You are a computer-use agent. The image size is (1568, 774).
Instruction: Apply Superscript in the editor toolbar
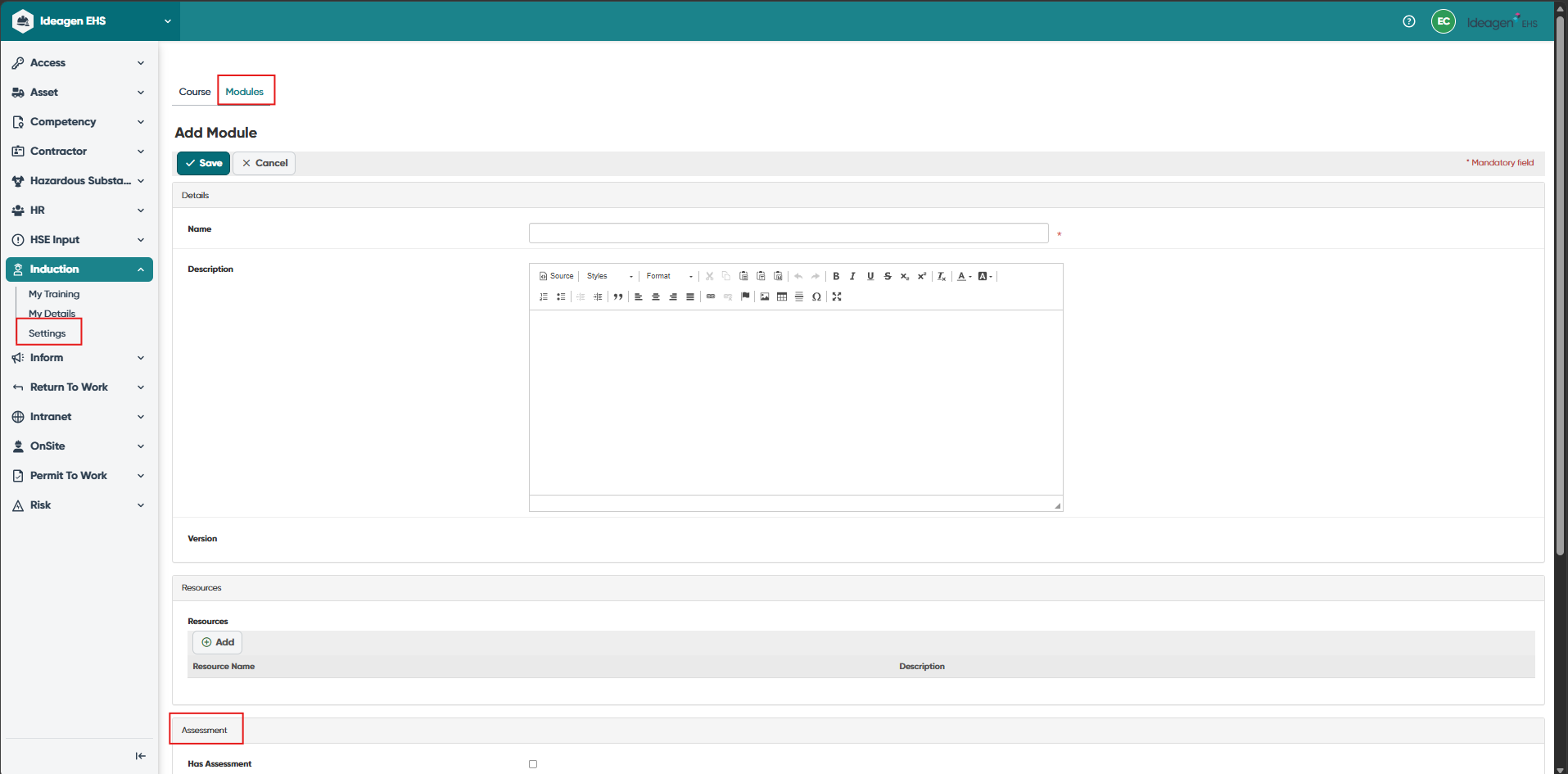click(x=922, y=276)
